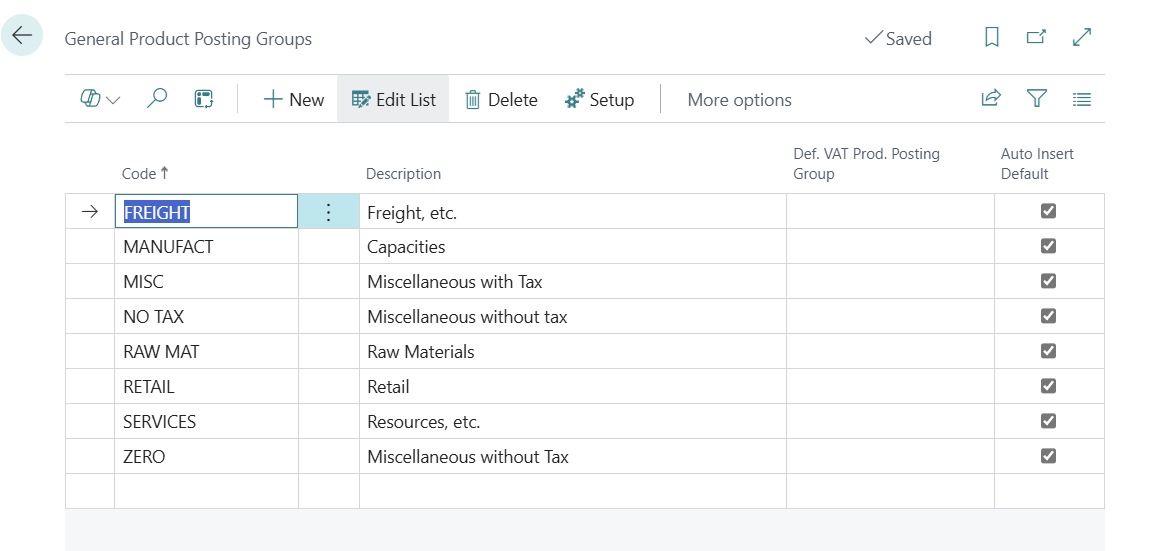Viewport: 1149px width, 551px height.
Task: Open the filter pane icon
Action: click(1036, 99)
